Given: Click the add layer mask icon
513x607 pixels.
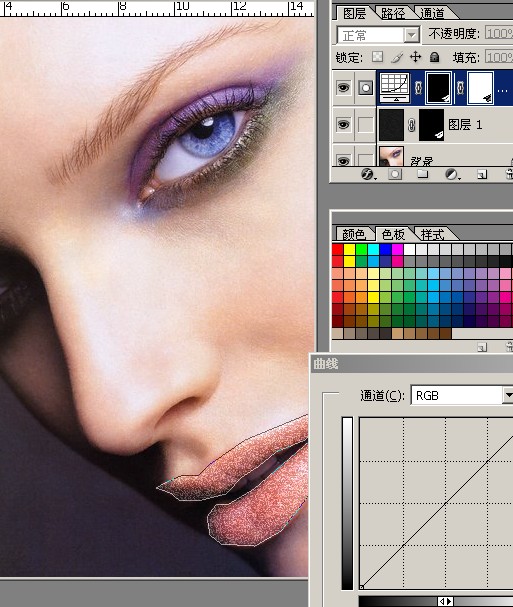Looking at the screenshot, I should tap(395, 174).
